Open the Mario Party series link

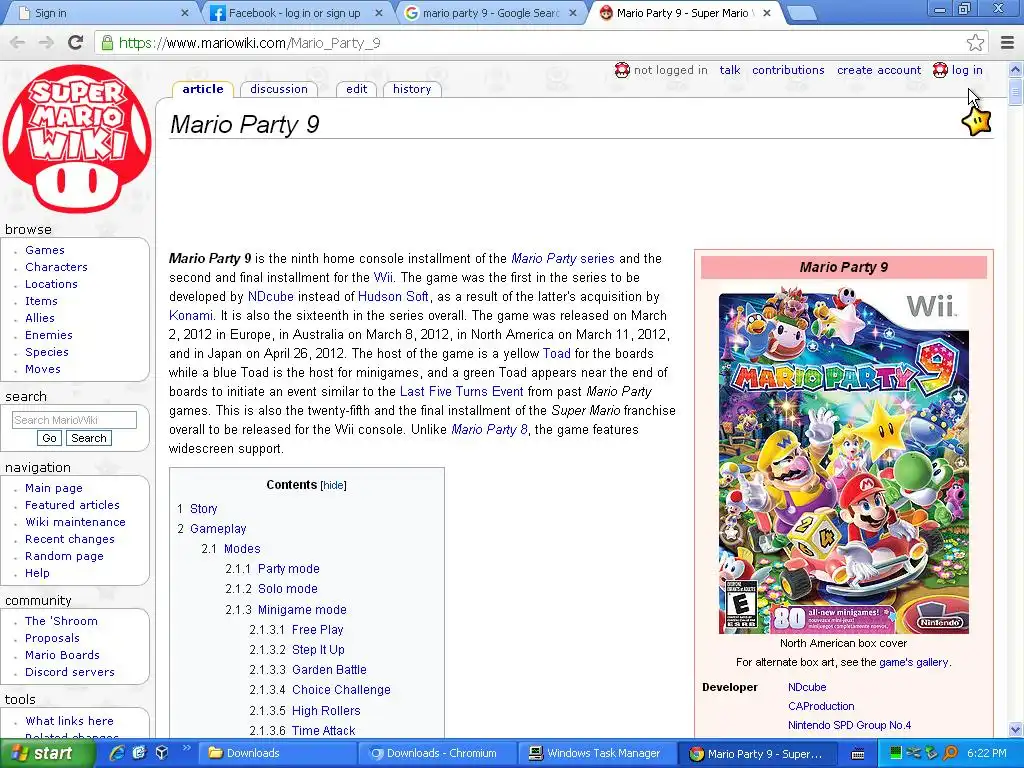pyautogui.click(x=563, y=259)
